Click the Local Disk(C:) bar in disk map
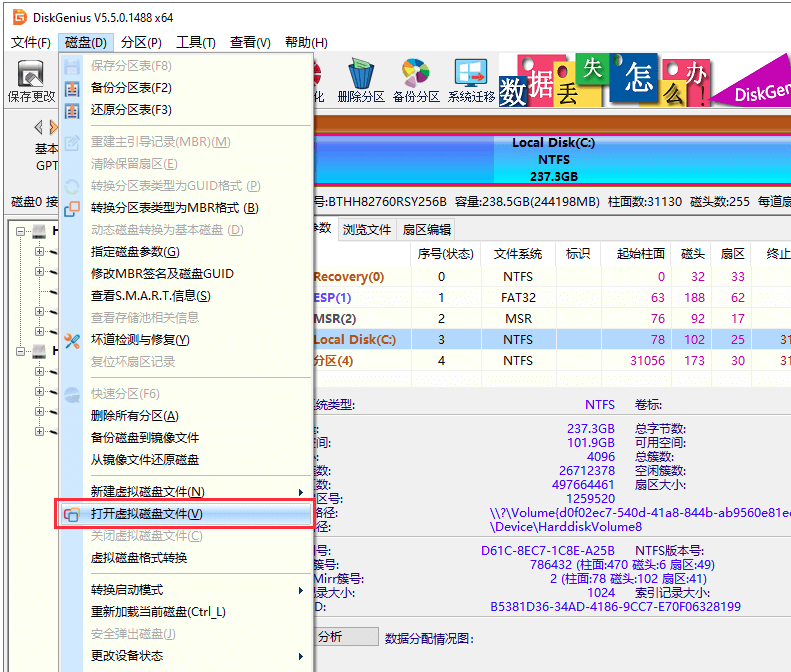The width and height of the screenshot is (791, 672). point(552,159)
